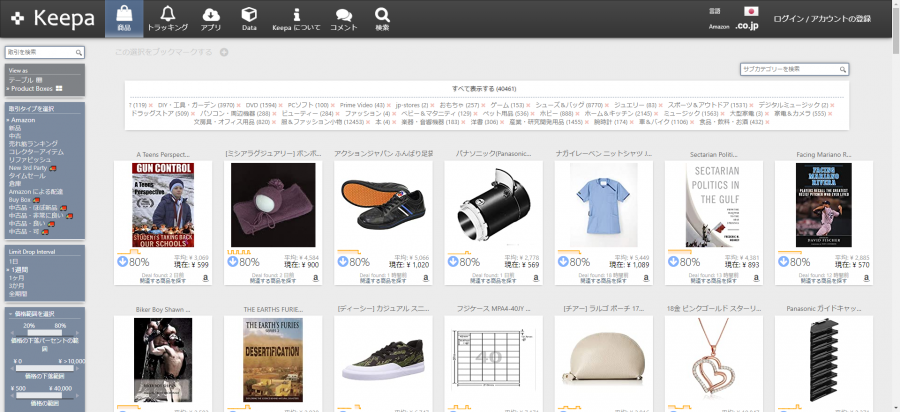Click price graph icon on ミシアラグジュアリー card
Viewport: 900px width, 412px height.
click(x=239, y=252)
